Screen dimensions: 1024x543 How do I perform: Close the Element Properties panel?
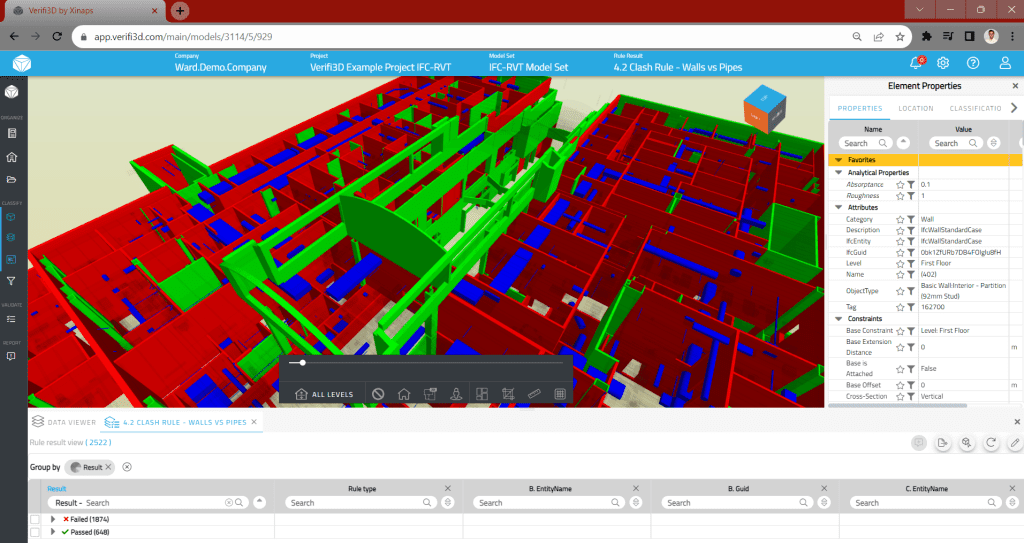coord(1015,86)
